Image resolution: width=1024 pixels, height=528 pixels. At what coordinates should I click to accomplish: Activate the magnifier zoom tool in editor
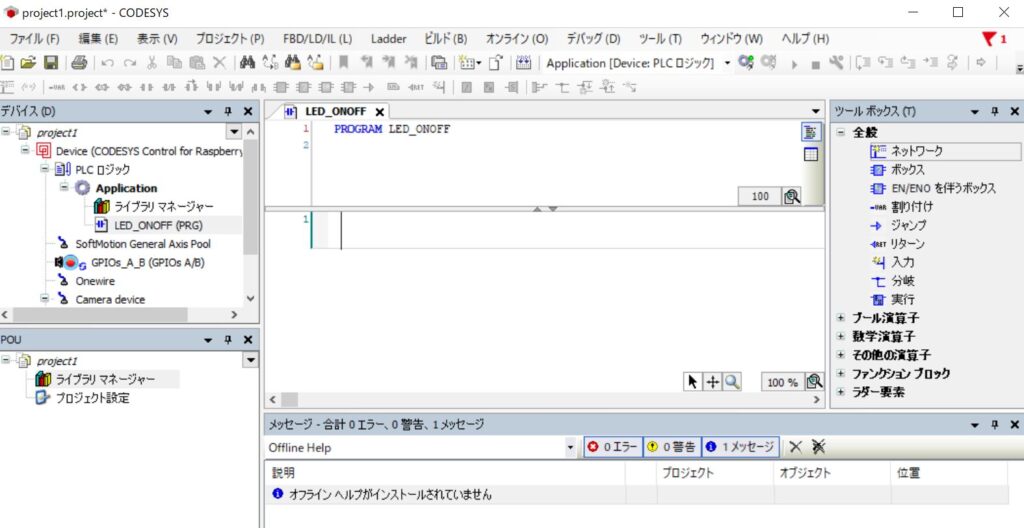pos(732,382)
